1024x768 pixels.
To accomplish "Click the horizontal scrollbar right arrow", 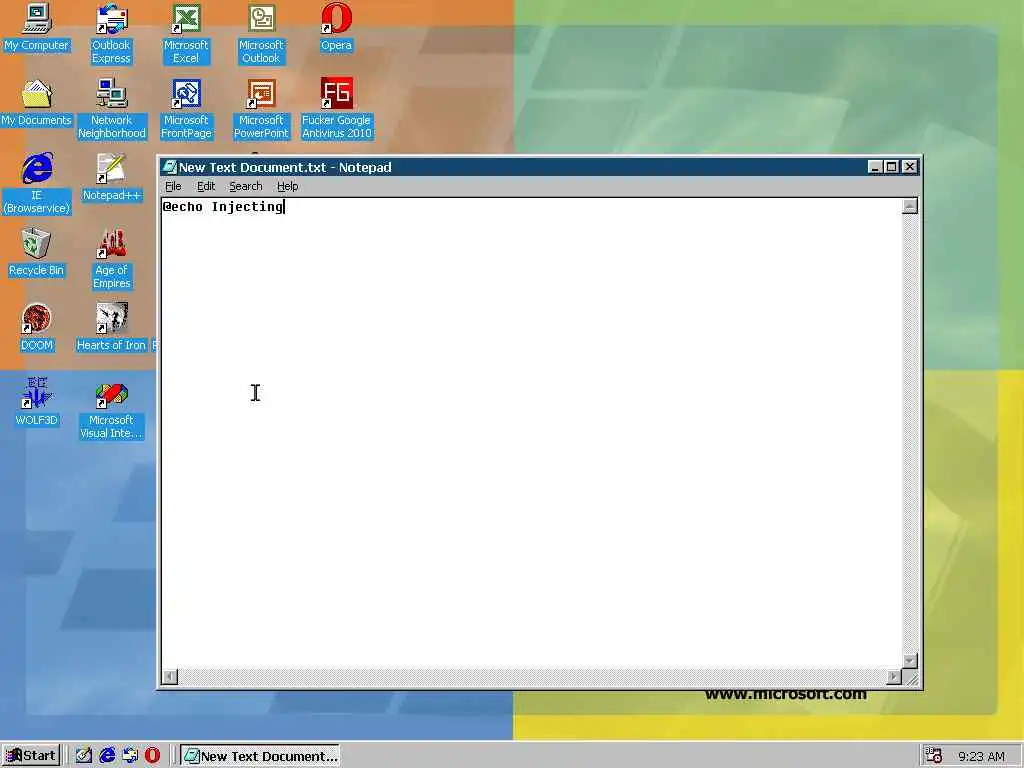I will click(x=894, y=677).
